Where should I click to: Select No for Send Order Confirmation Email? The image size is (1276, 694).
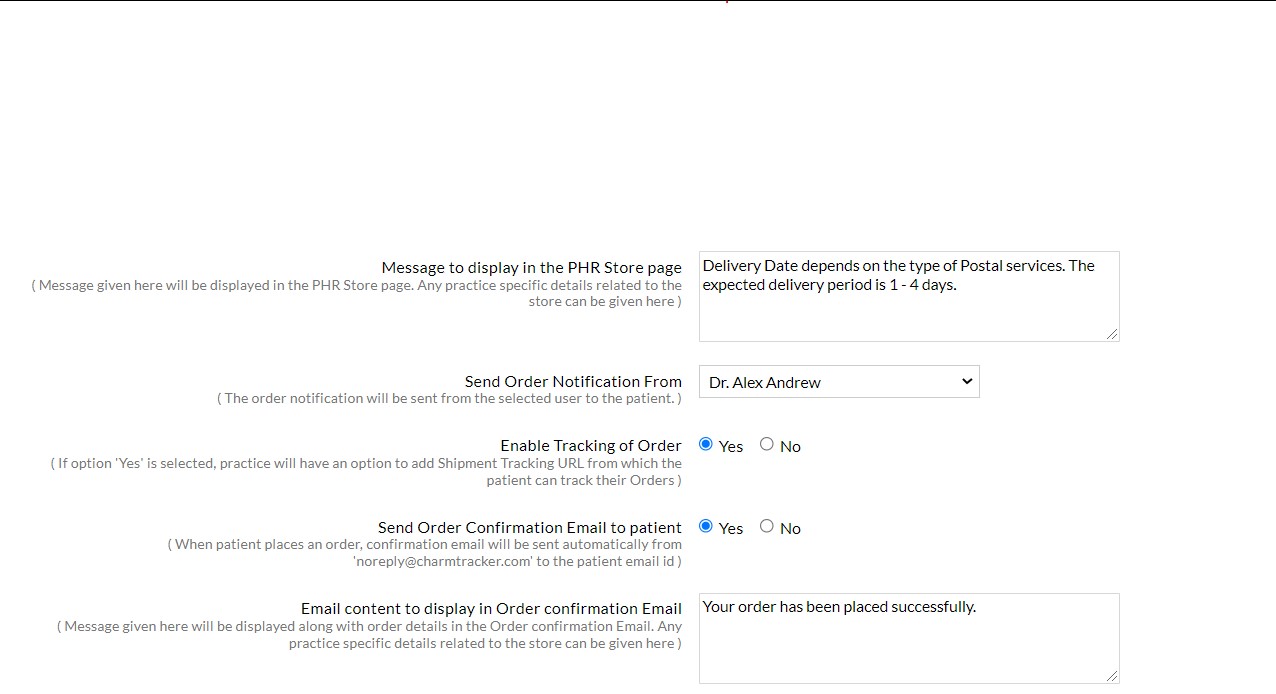(767, 526)
